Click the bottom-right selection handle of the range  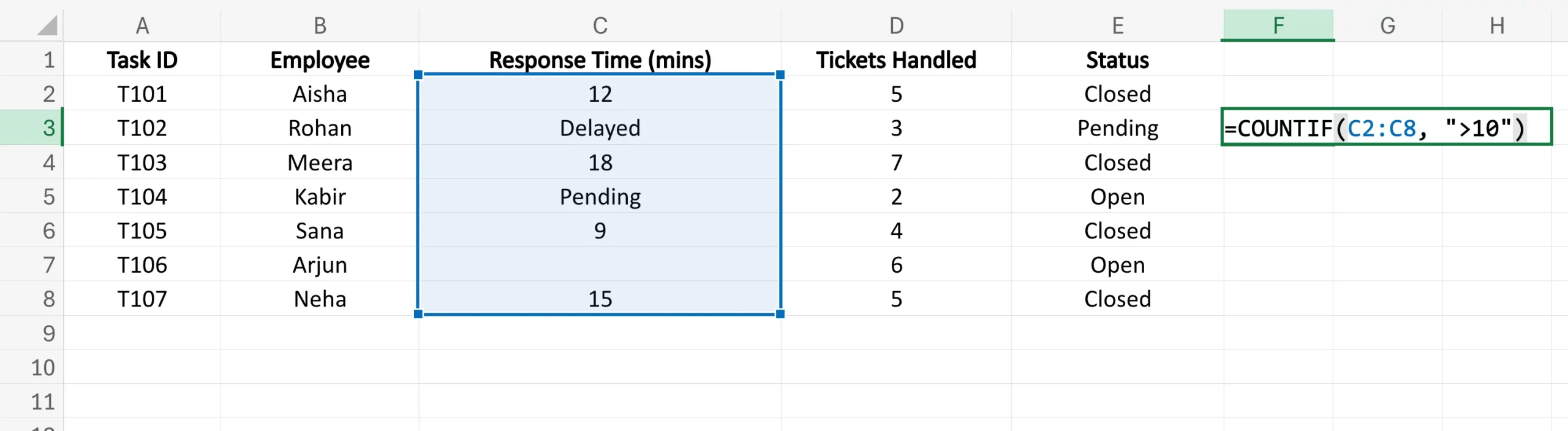780,314
